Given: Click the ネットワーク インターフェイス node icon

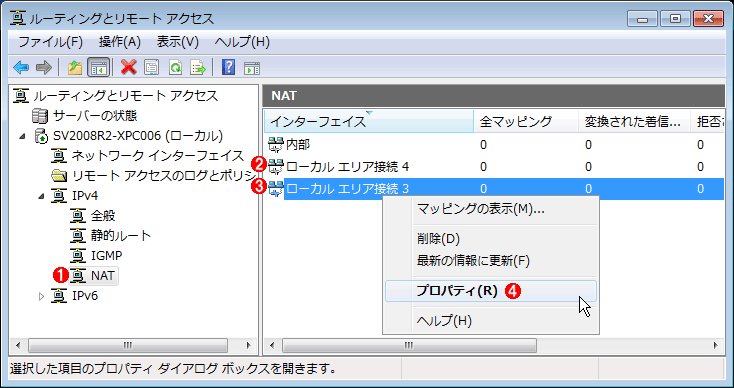Looking at the screenshot, I should point(59,156).
